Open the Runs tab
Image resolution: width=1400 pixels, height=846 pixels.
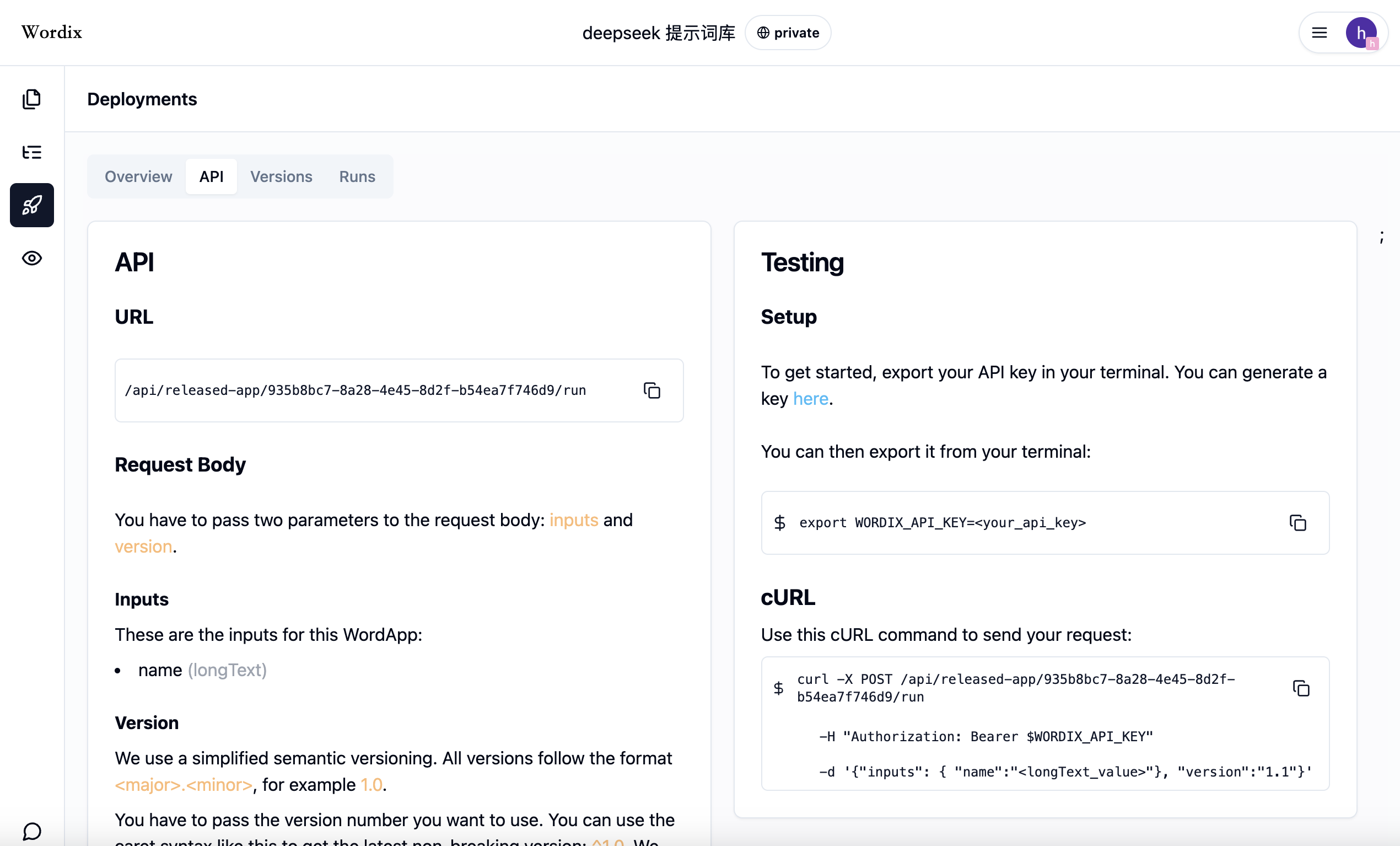[357, 177]
